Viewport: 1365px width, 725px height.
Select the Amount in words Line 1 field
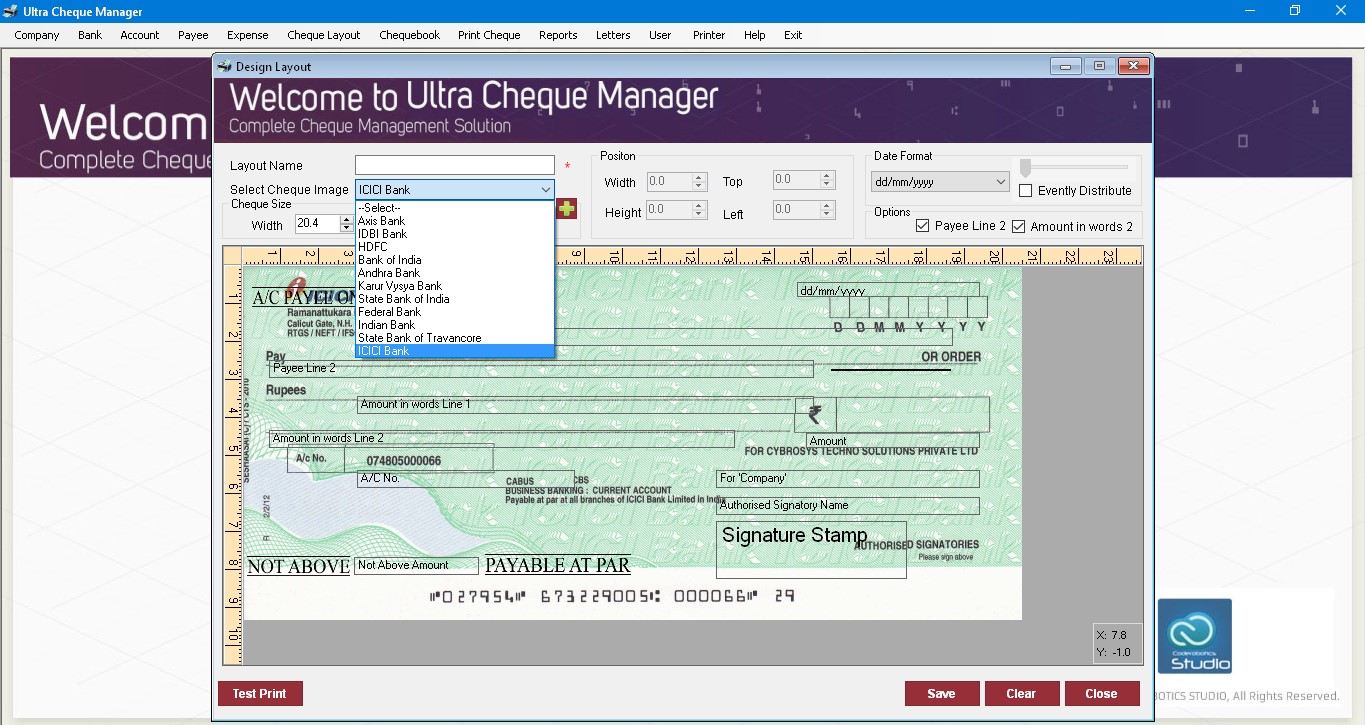[585, 405]
